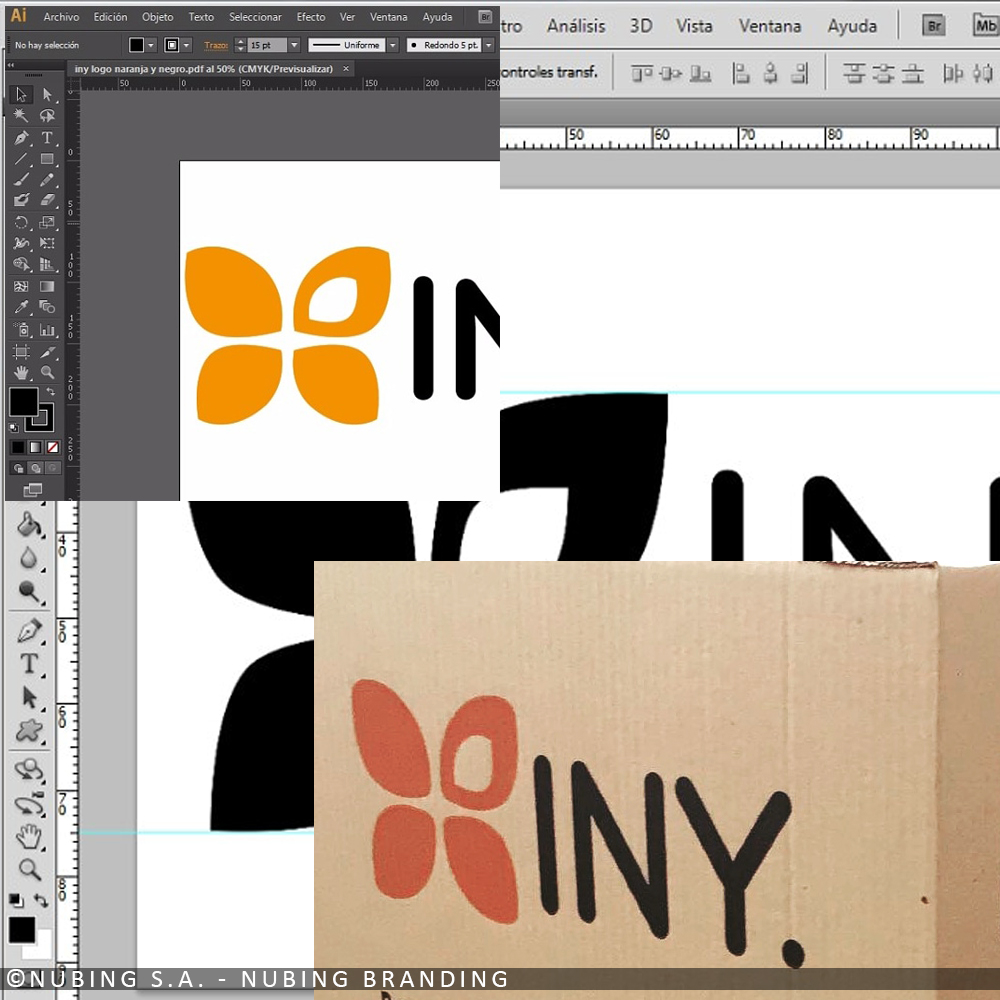Set fill type to Color in Illustrator toolbar
Image resolution: width=1000 pixels, height=1000 pixels.
[18, 447]
